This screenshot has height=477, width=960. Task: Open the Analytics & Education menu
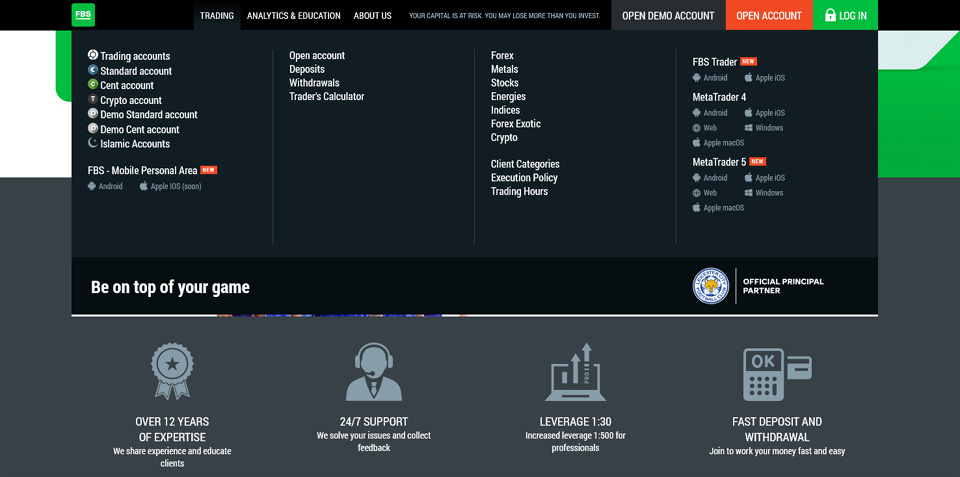294,15
